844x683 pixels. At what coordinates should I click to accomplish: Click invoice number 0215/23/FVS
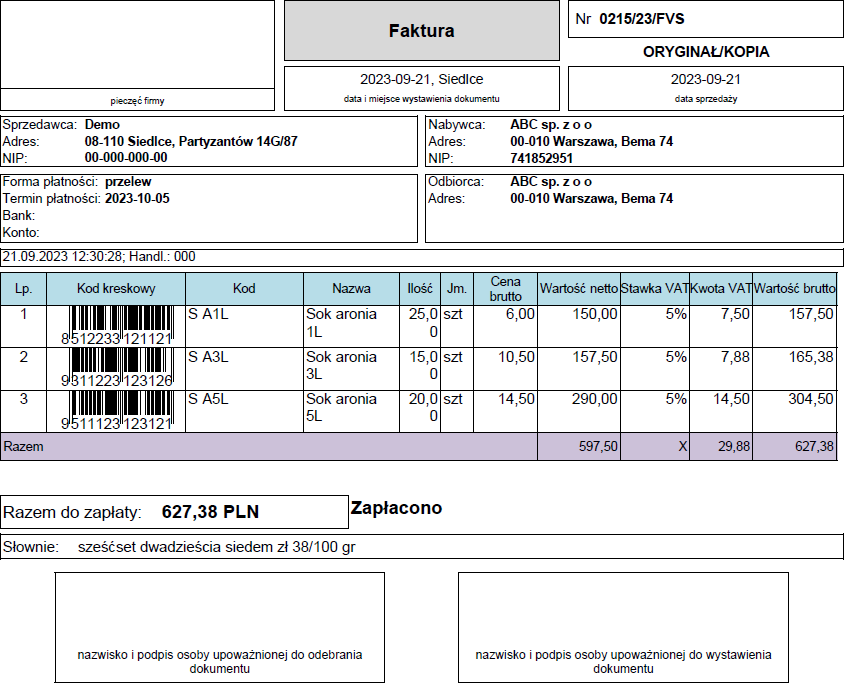click(641, 19)
